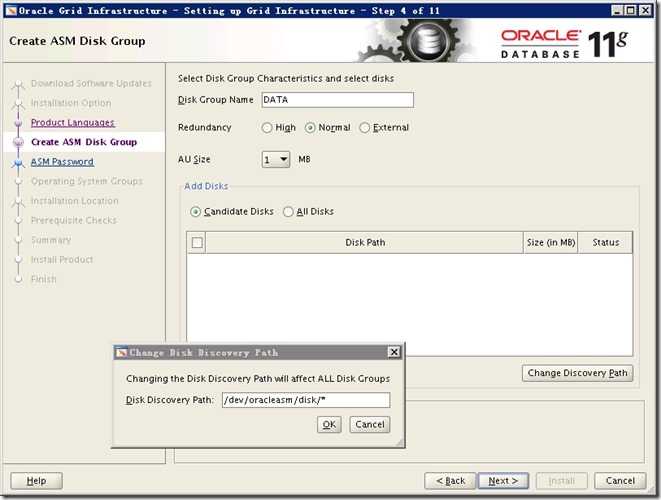
Task: Maximize the Oracle Grid Infrastructure window
Action: click(631, 11)
